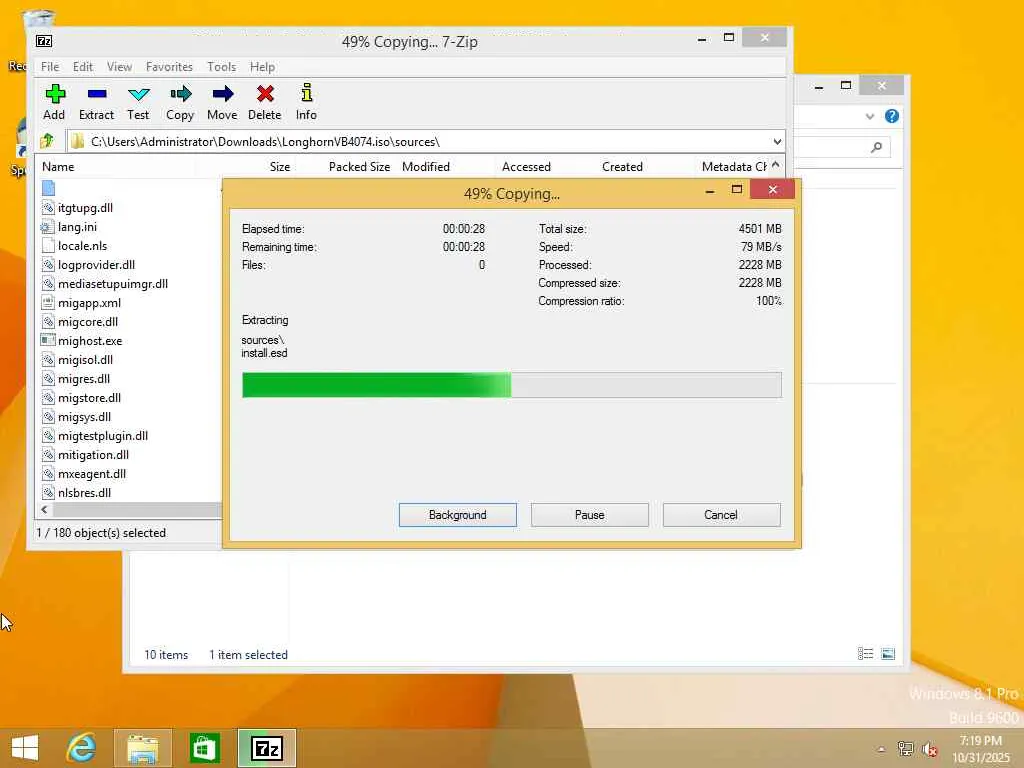The image size is (1024, 768).
Task: Sort by Packed Size column header
Action: (x=359, y=167)
